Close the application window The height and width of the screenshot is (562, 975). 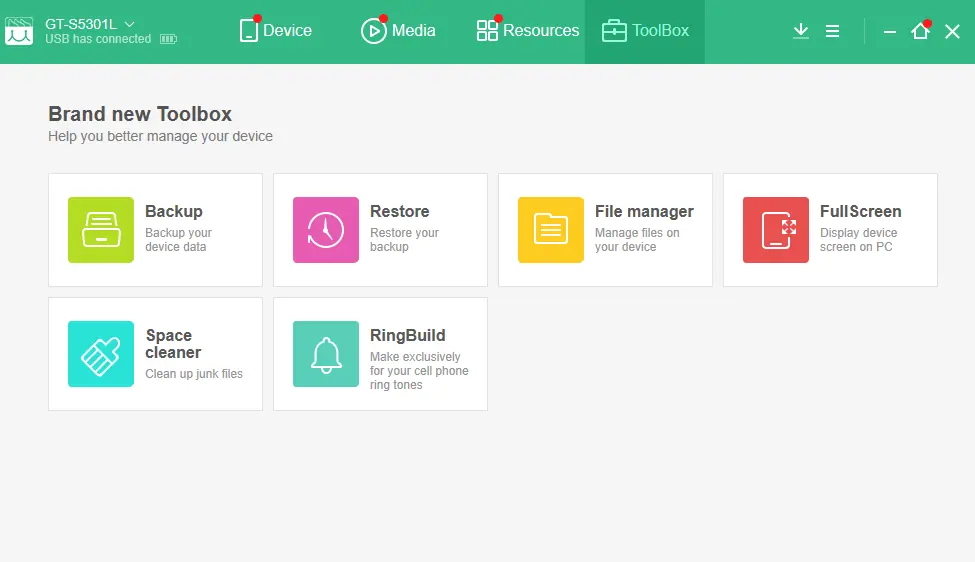point(952,31)
